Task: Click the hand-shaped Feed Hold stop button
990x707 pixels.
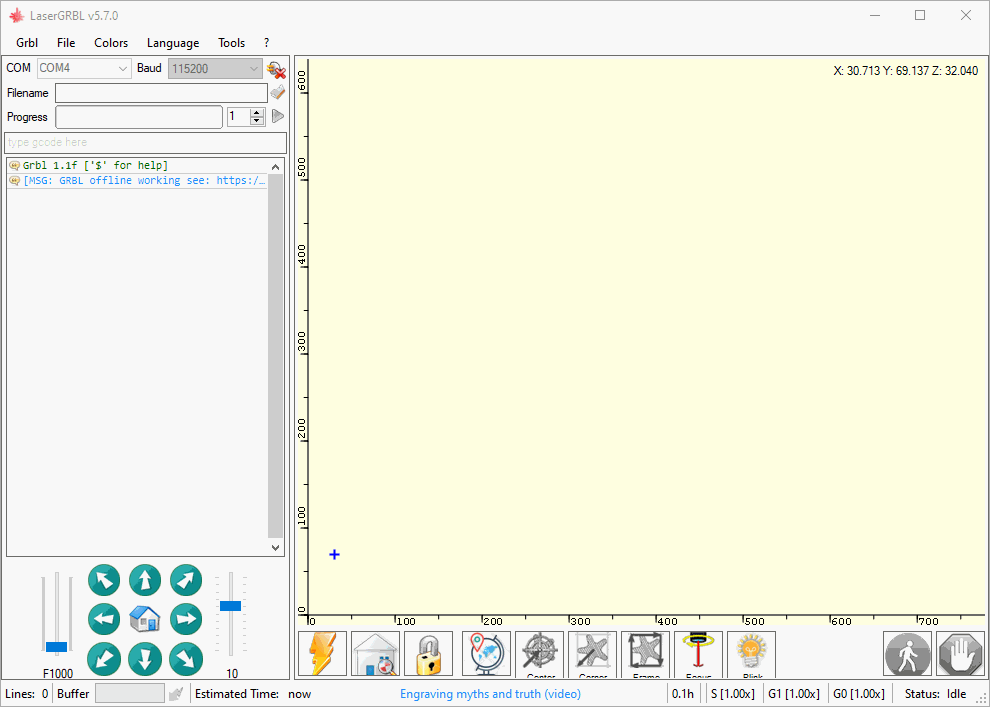Action: tap(960, 654)
